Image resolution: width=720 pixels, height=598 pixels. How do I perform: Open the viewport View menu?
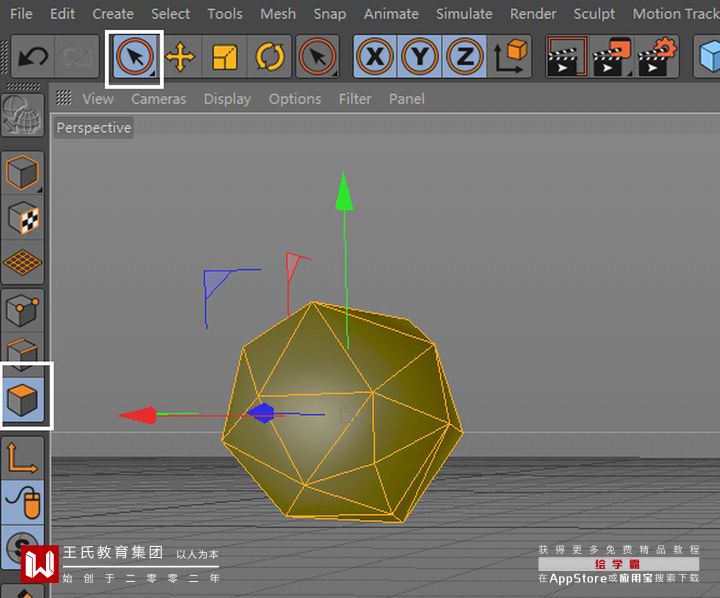[x=98, y=99]
